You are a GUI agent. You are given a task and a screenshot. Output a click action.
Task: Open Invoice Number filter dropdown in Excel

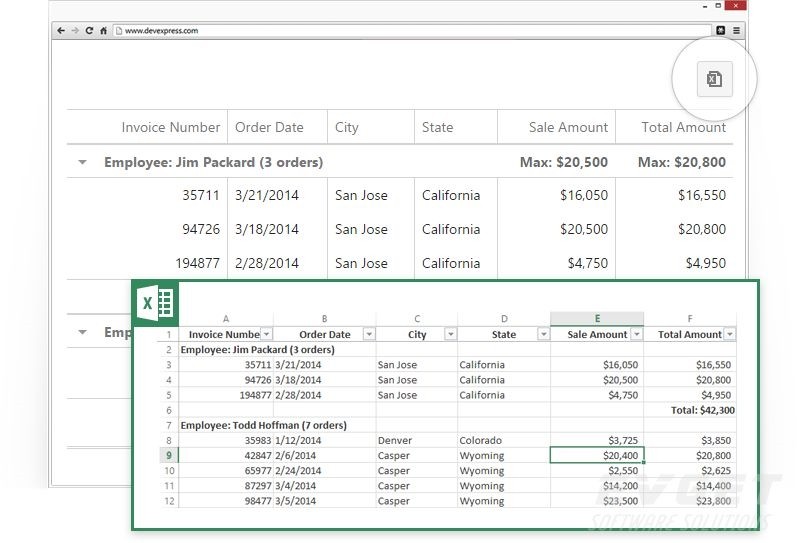pyautogui.click(x=266, y=334)
